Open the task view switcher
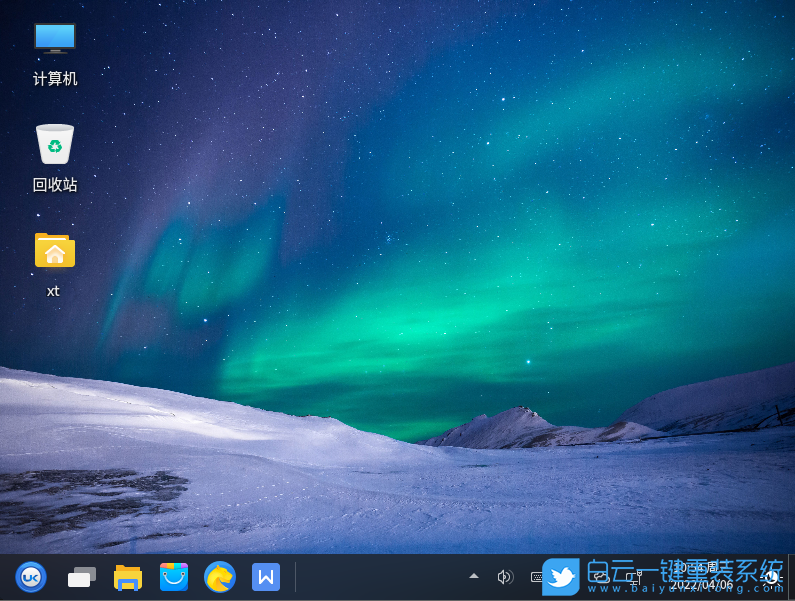Viewport: 795px width, 601px height. tap(81, 577)
